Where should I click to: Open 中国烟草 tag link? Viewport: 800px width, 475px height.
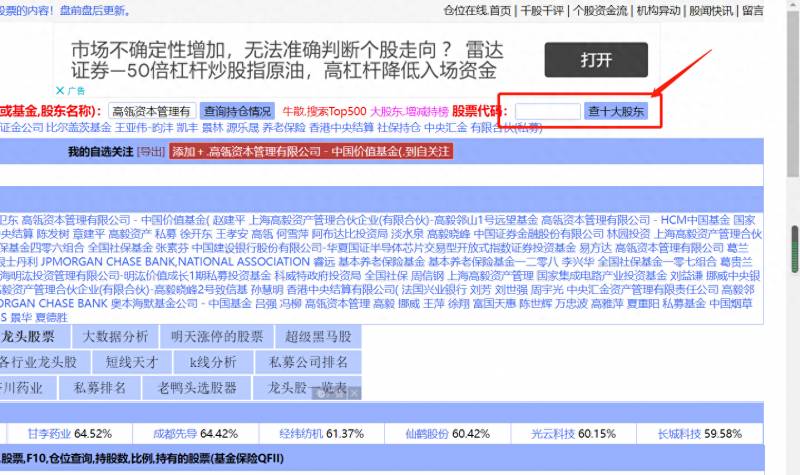(731, 303)
